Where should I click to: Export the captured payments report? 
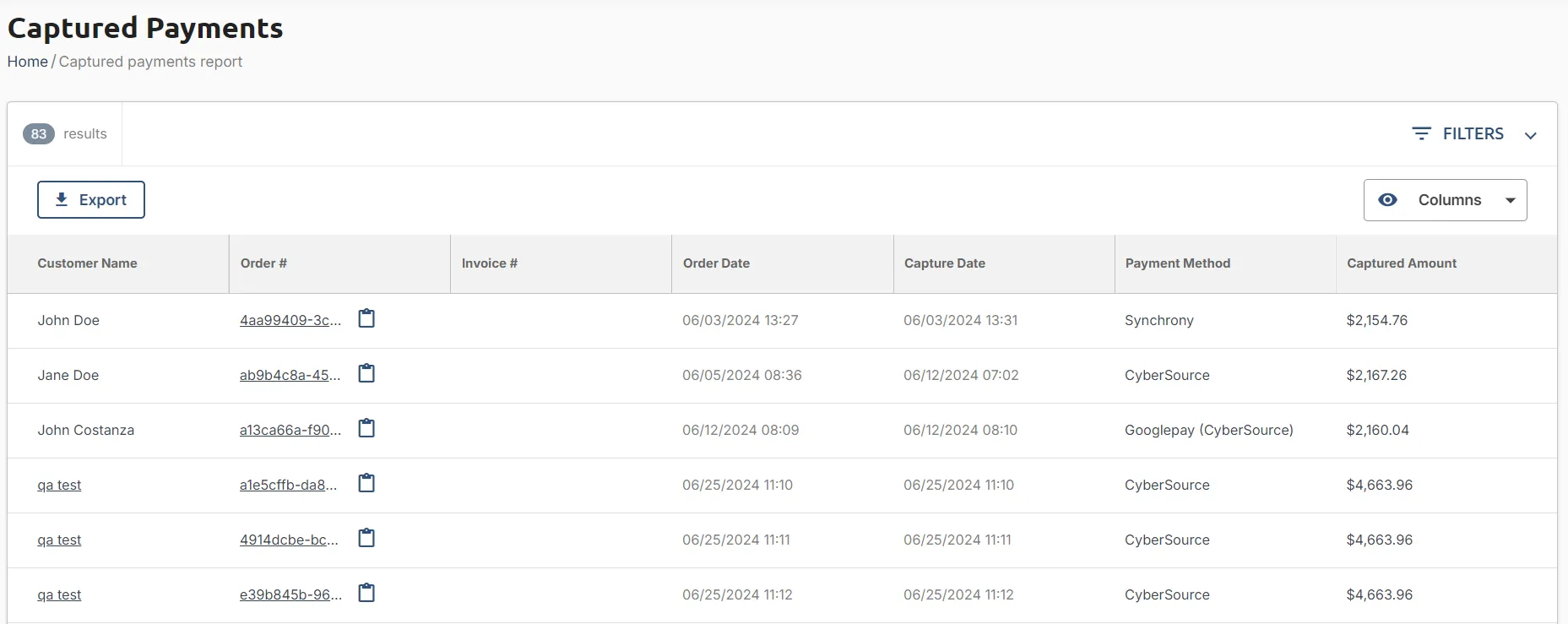click(x=91, y=200)
